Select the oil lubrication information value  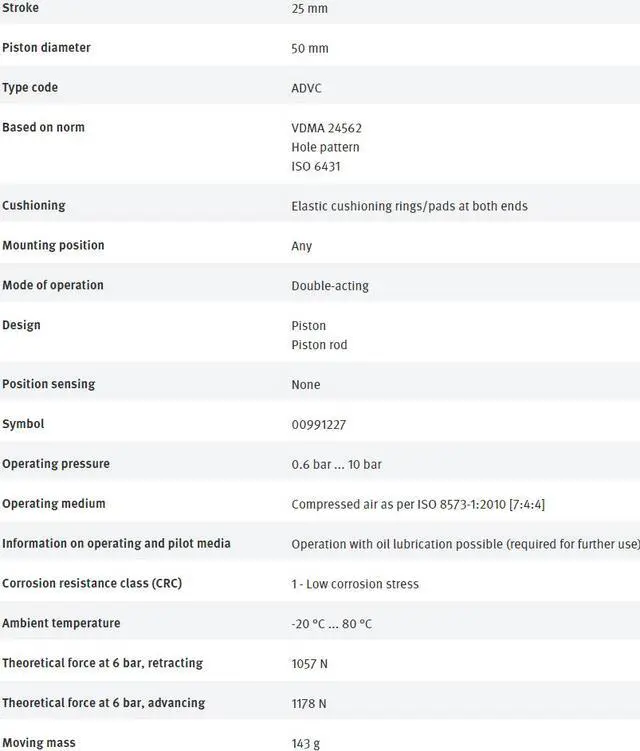point(465,544)
